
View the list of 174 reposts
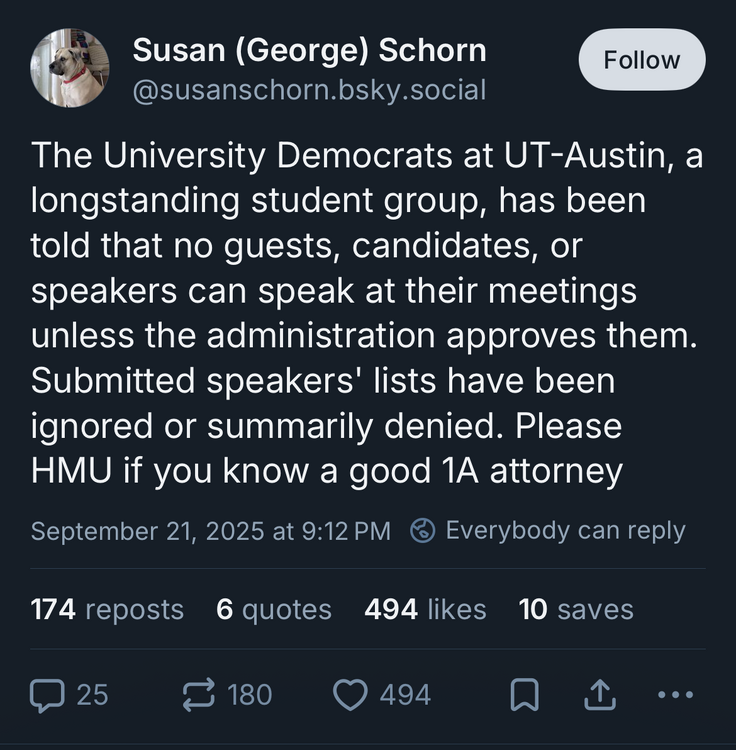click(107, 609)
